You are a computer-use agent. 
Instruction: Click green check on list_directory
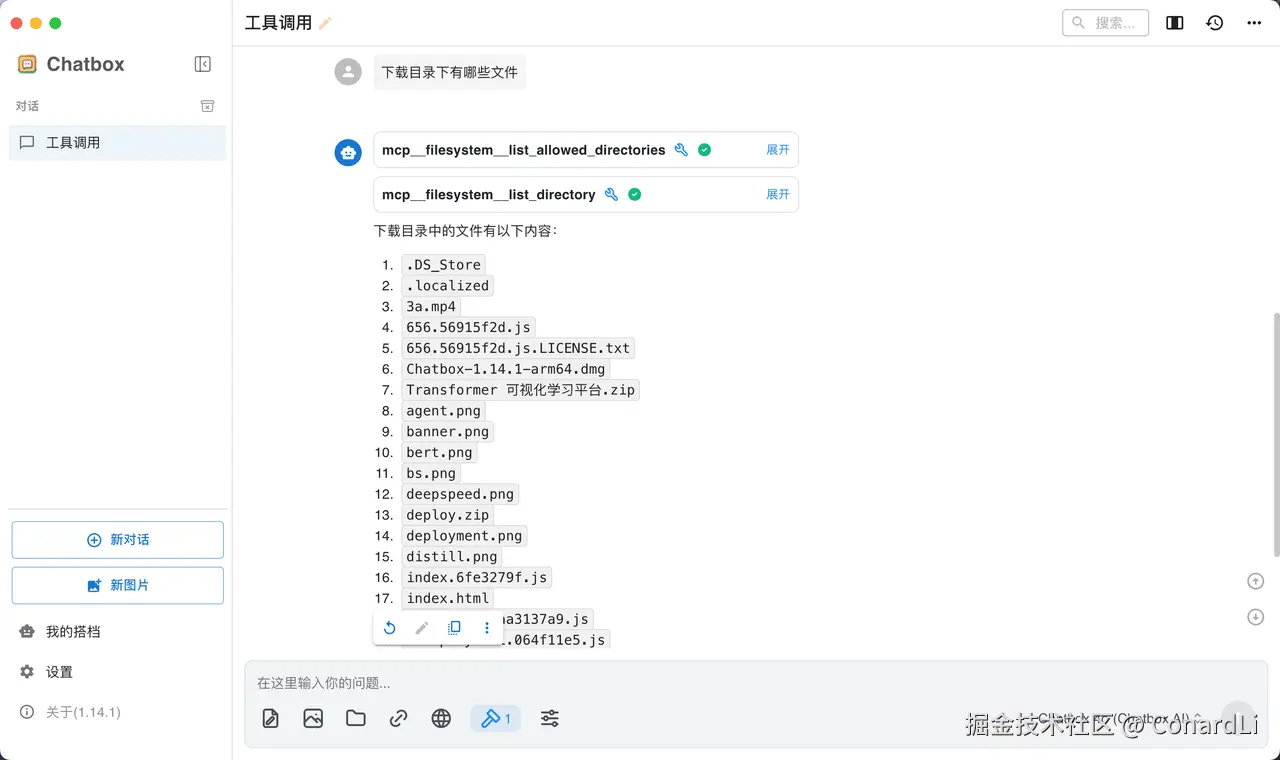tap(634, 194)
